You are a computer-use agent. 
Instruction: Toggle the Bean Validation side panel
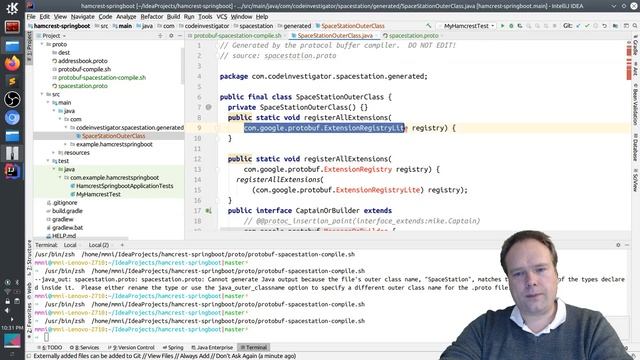tap(635, 104)
